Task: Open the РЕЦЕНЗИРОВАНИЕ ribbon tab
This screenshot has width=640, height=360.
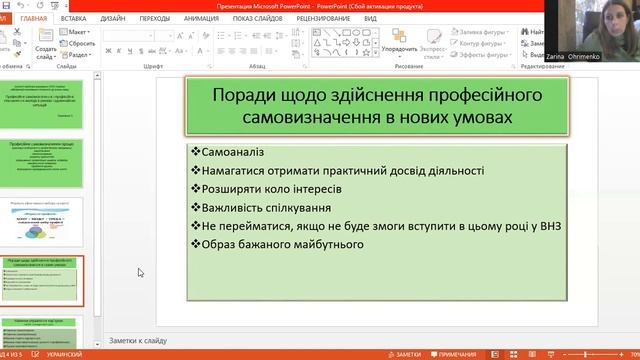Action: click(x=323, y=18)
